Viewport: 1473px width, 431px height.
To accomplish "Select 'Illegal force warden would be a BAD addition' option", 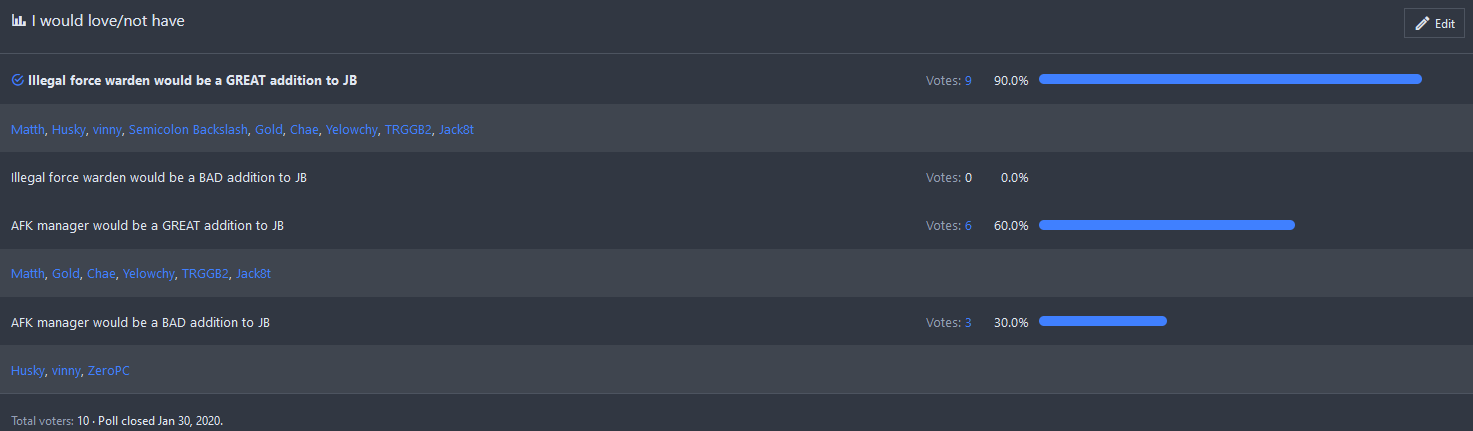I will tap(158, 178).
